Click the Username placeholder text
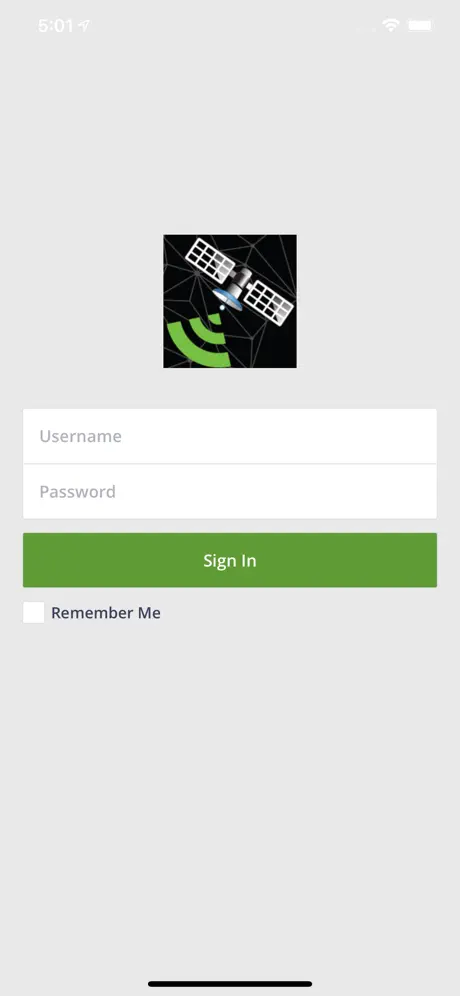 coord(80,436)
